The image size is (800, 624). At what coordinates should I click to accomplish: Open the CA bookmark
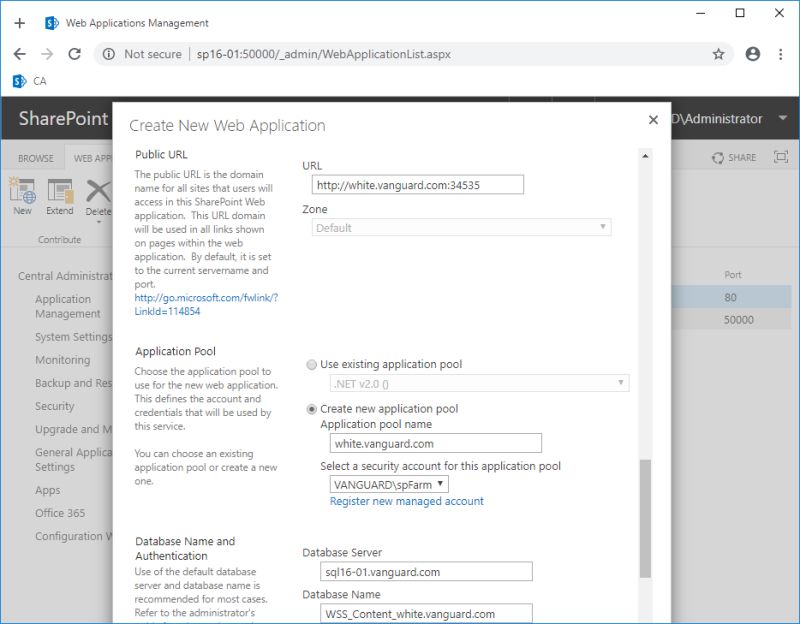pyautogui.click(x=30, y=81)
